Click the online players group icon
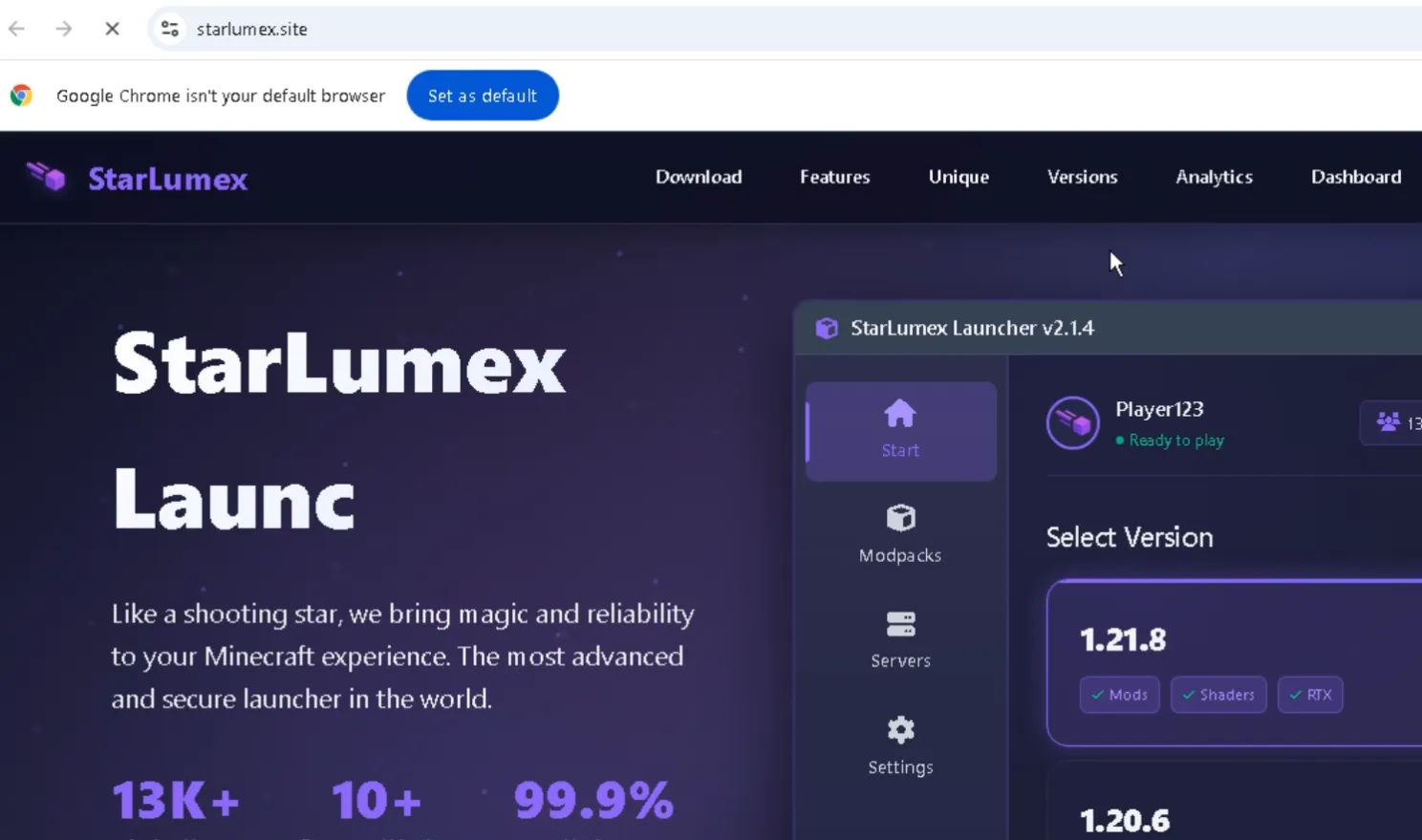The image size is (1422, 840). tap(1388, 421)
